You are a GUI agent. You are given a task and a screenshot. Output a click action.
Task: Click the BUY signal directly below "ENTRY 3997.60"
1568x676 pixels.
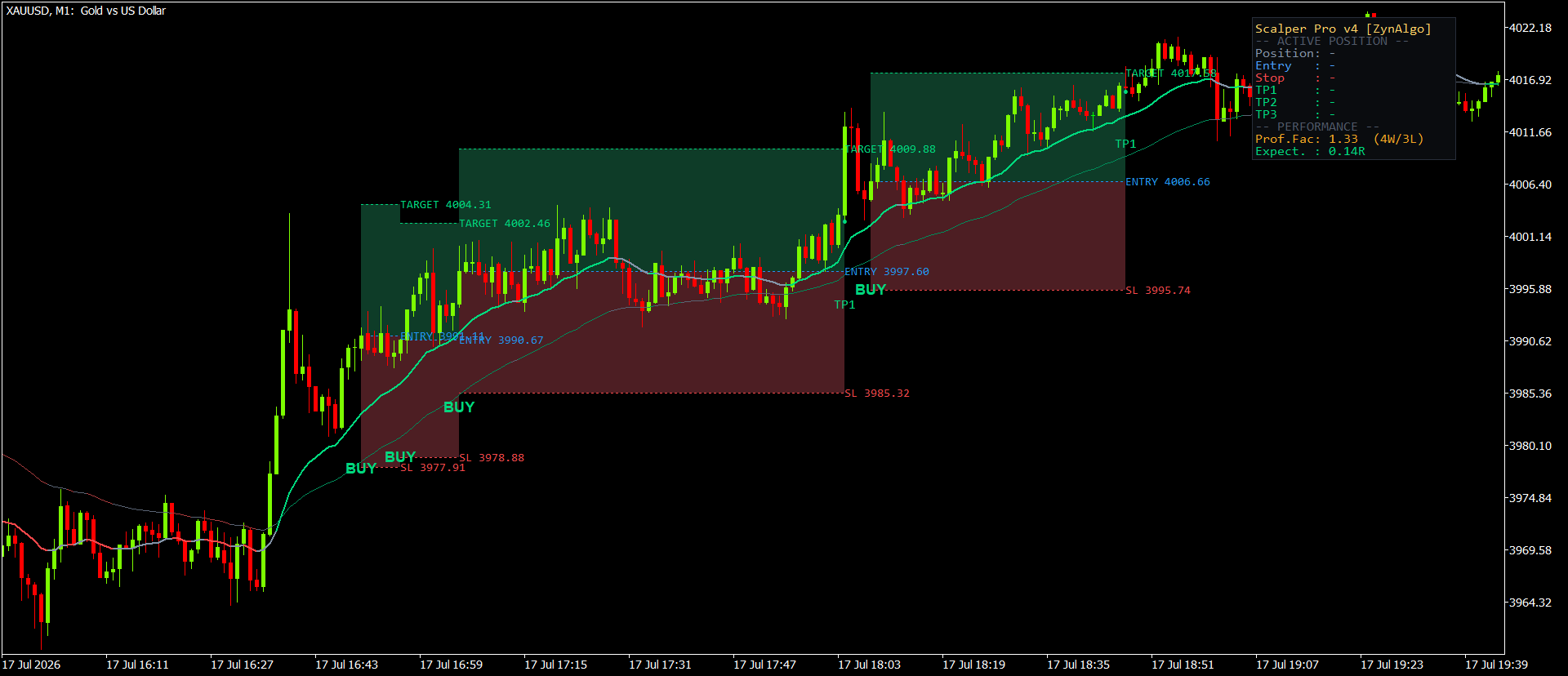871,290
